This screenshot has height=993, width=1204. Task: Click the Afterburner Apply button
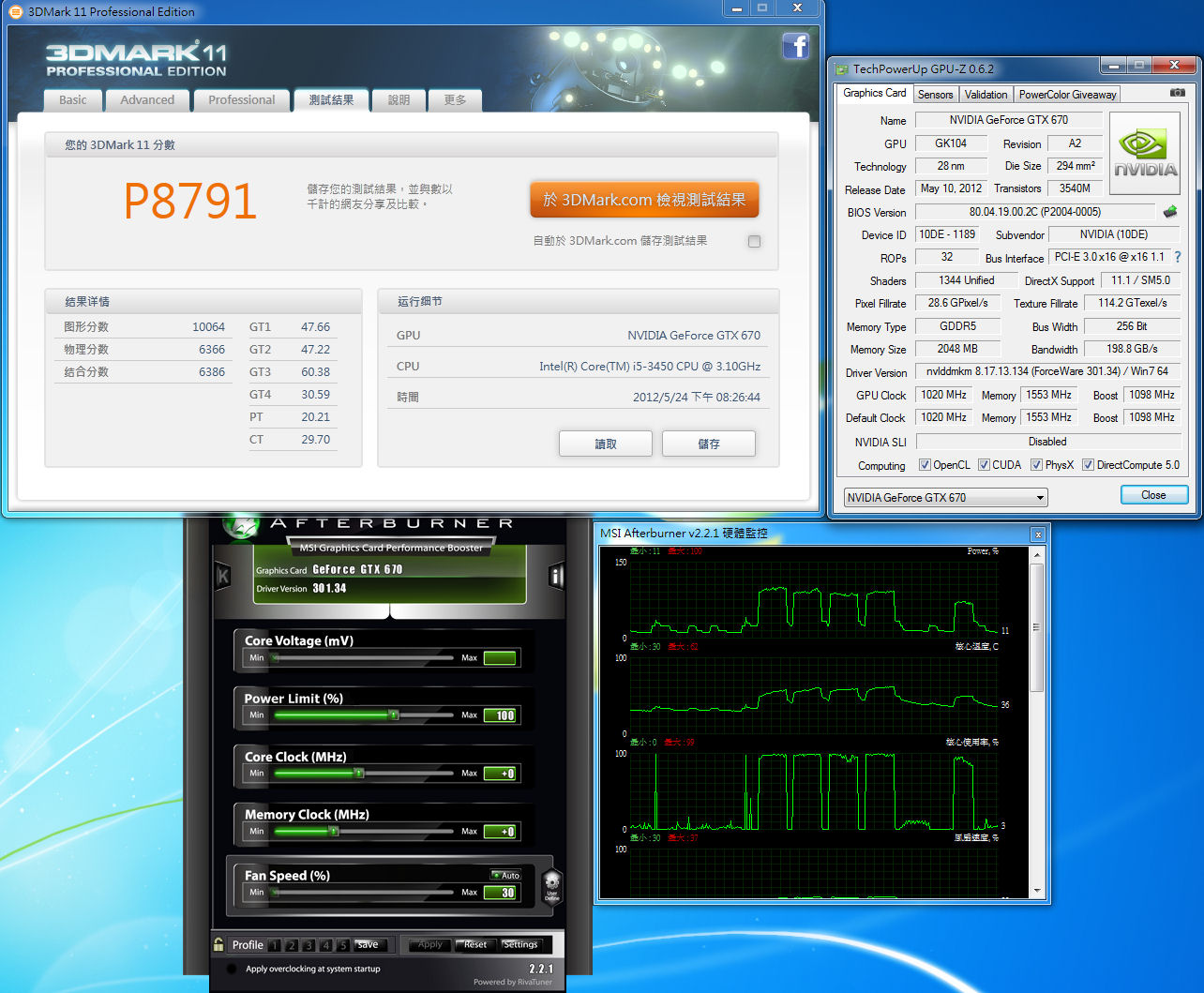coord(430,945)
